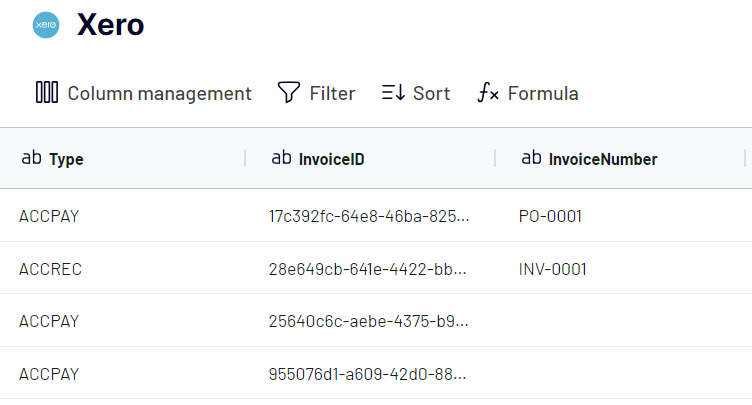Select the InvoiceID column header
The image size is (752, 405).
coord(370,158)
